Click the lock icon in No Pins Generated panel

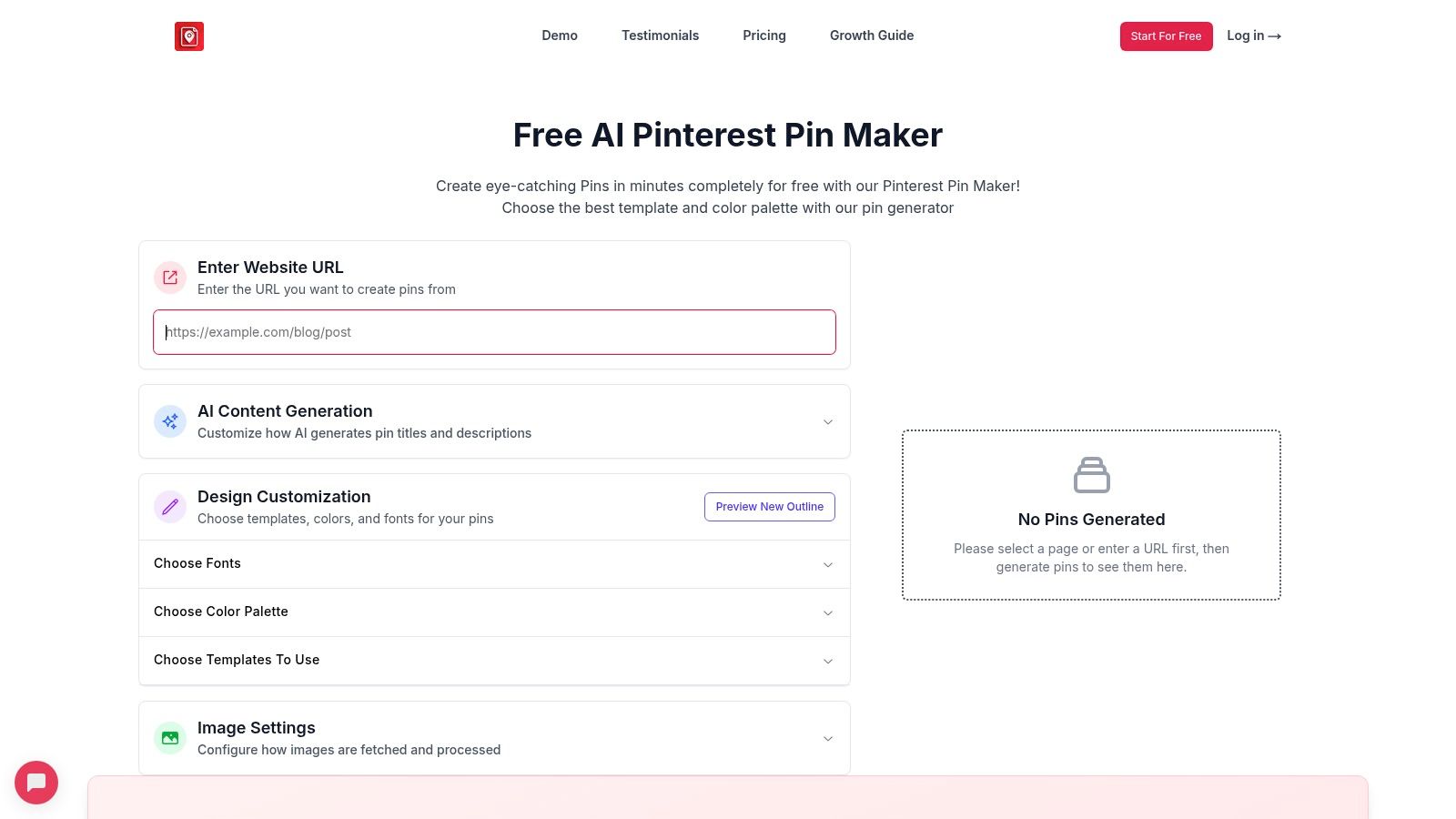click(1091, 474)
